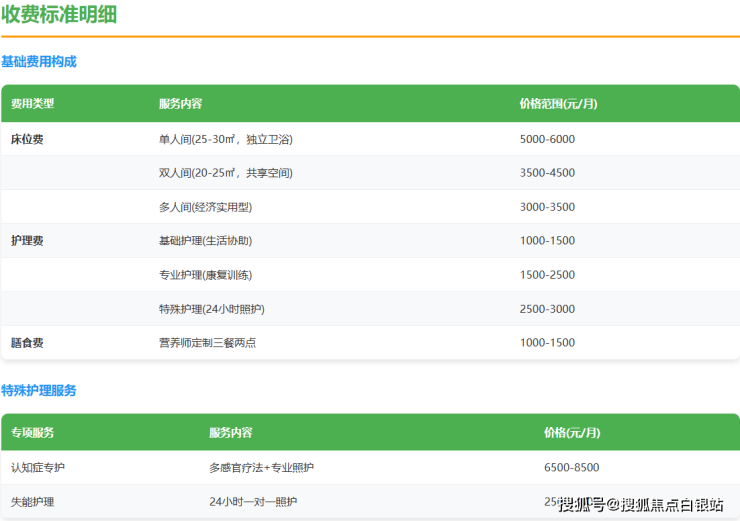Screen dimensions: 740x521
Task: Click the 搜狐号@搜狐焦点白银站 watermark
Action: [641, 505]
